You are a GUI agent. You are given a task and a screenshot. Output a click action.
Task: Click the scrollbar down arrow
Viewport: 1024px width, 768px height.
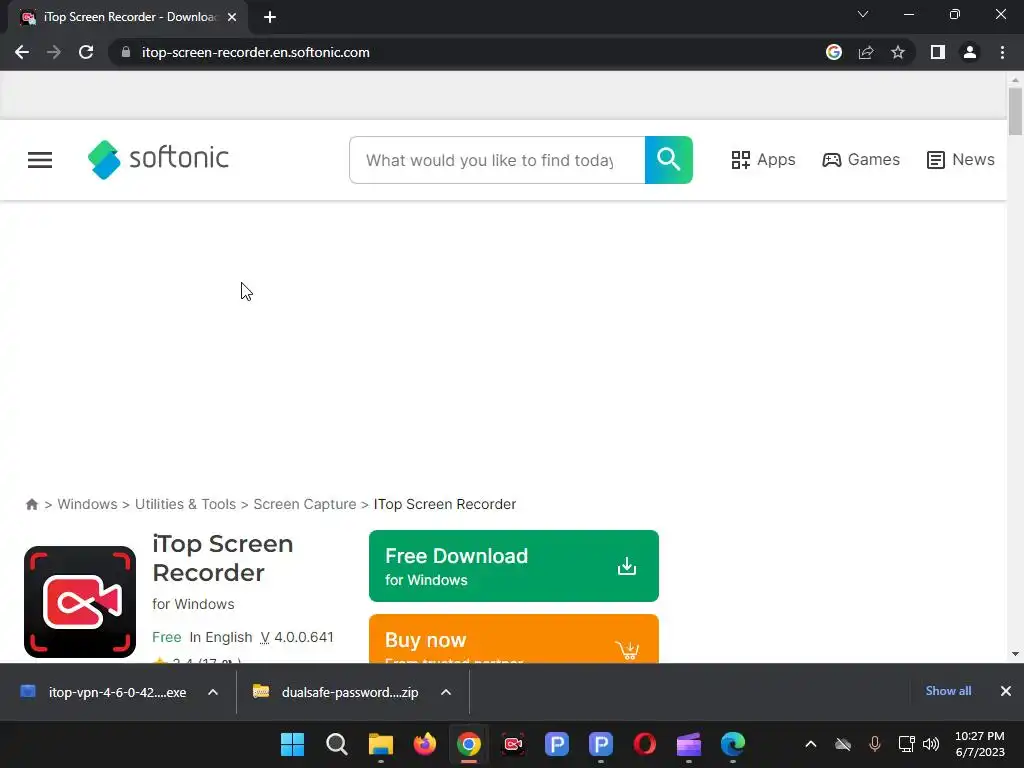1015,654
